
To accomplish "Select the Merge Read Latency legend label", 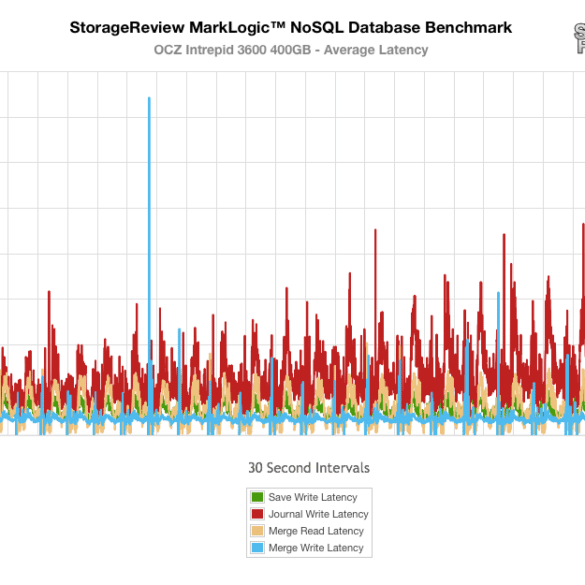I will click(316, 531).
